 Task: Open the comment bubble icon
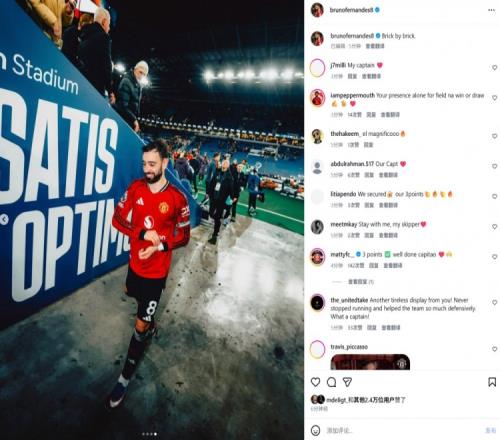[331, 382]
